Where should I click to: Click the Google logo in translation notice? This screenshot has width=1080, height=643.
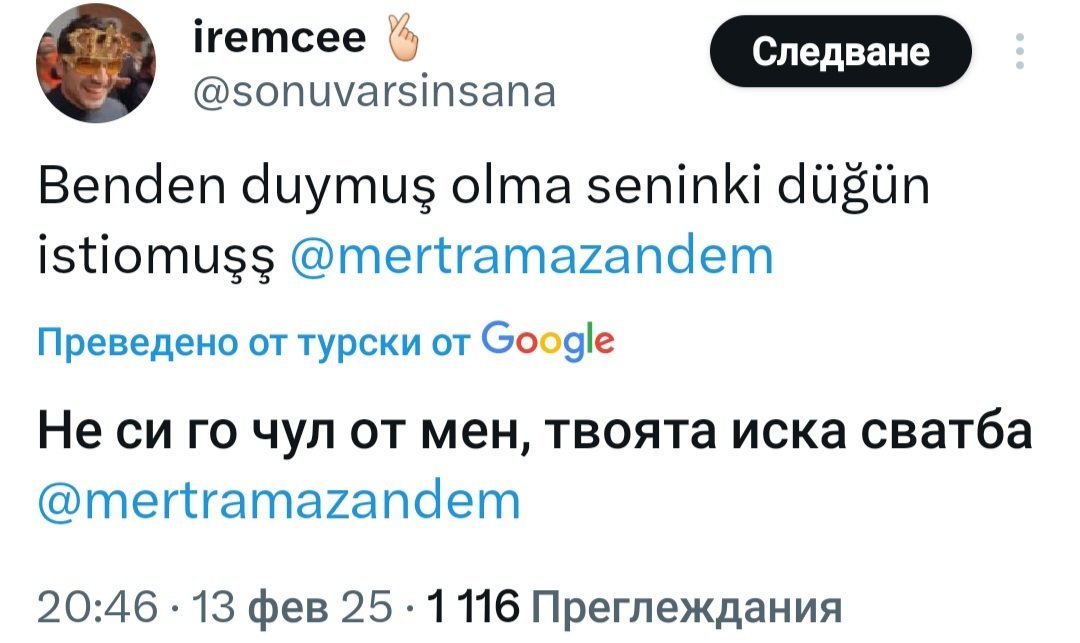[547, 343]
